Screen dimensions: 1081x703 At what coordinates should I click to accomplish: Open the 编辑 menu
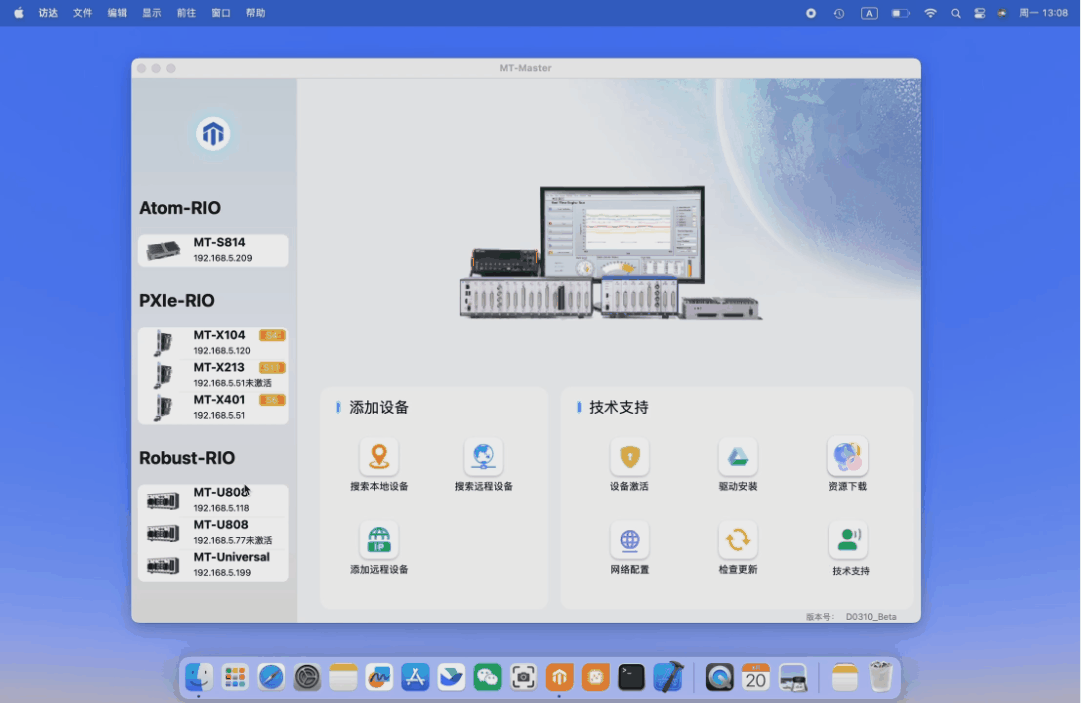pos(117,13)
